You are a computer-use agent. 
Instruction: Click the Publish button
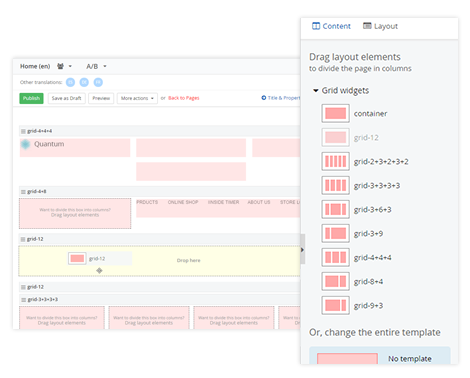pyautogui.click(x=31, y=98)
